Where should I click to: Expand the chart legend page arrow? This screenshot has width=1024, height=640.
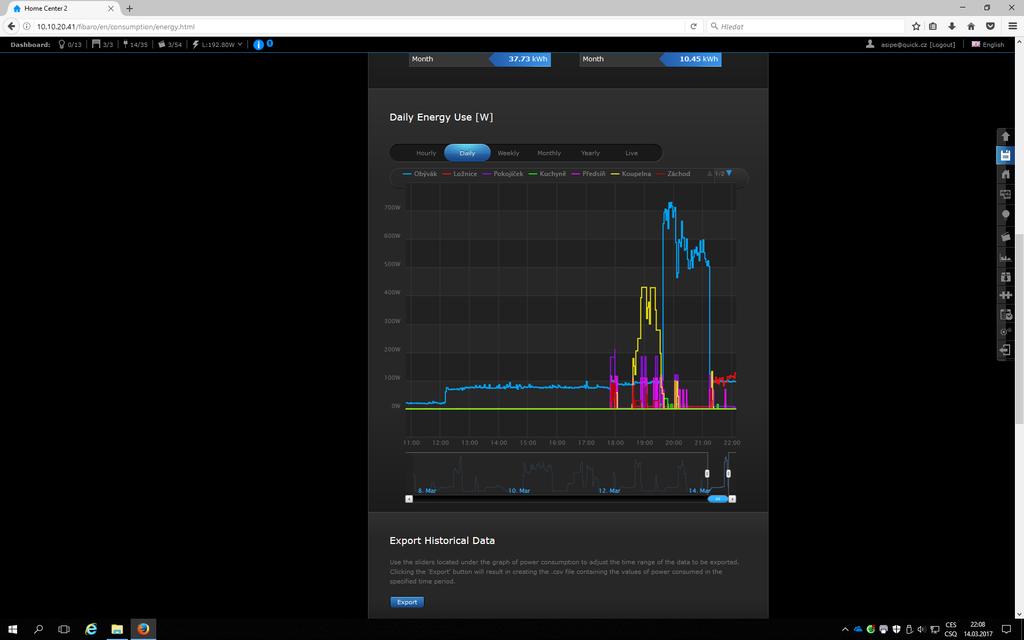pos(729,173)
